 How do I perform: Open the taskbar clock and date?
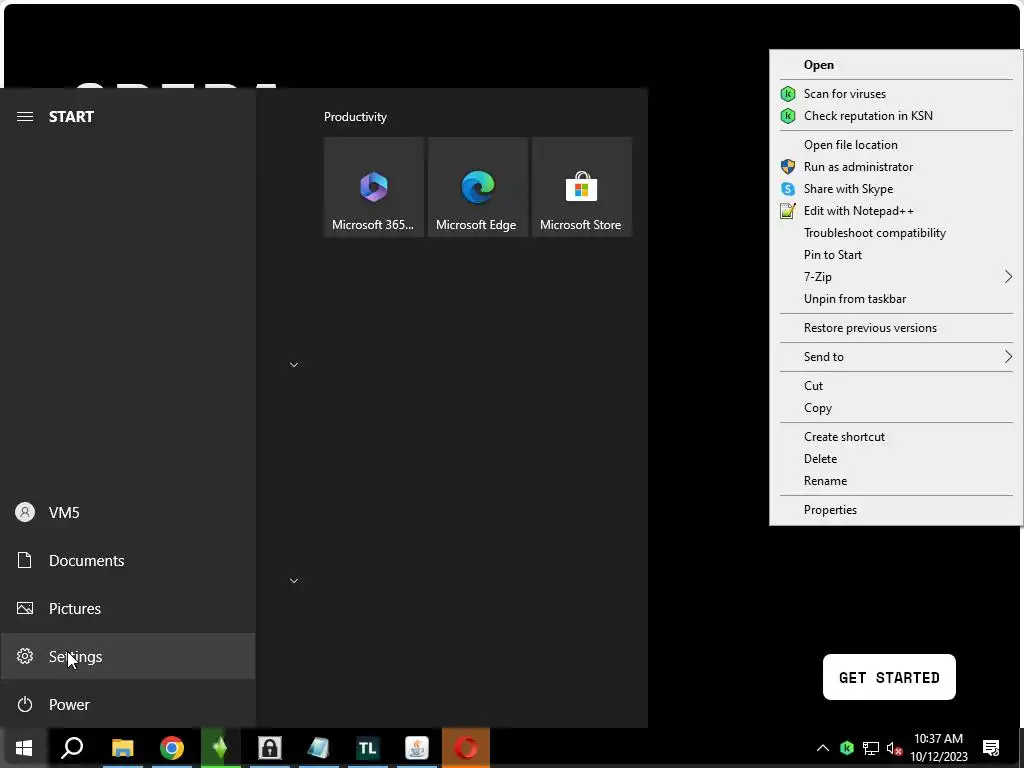938,748
